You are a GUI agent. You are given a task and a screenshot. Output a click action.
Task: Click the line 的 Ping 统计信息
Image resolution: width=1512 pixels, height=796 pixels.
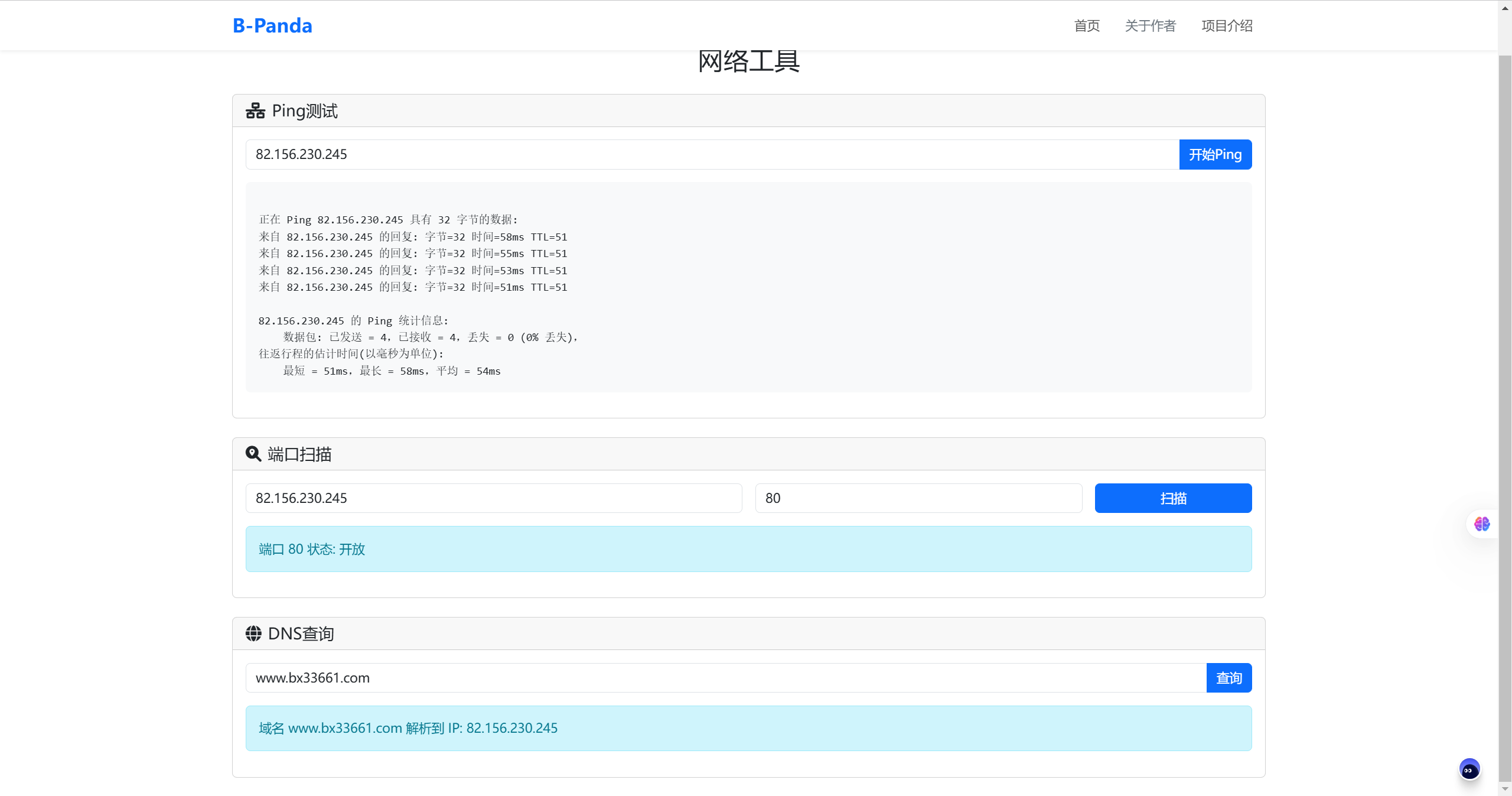pyautogui.click(x=353, y=320)
